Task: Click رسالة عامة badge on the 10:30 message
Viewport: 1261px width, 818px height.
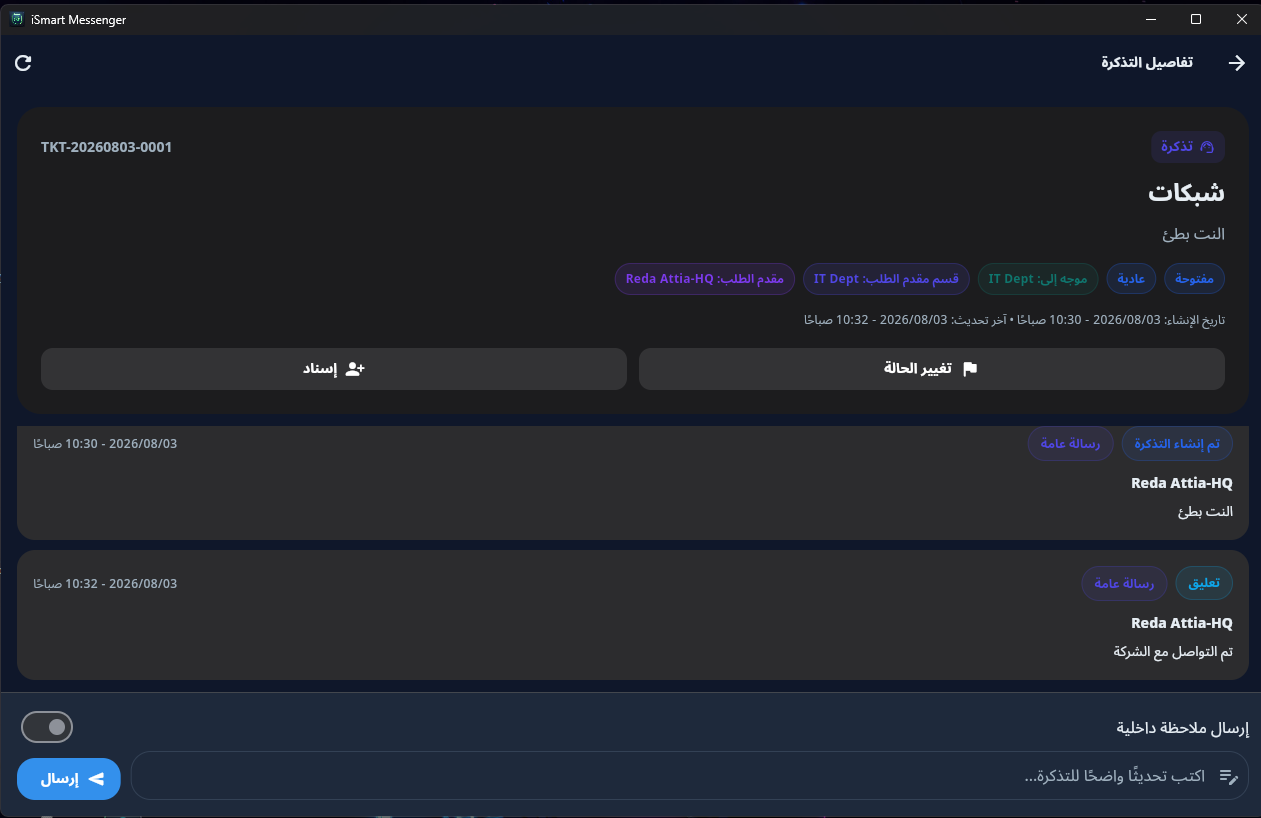Action: 1070,444
